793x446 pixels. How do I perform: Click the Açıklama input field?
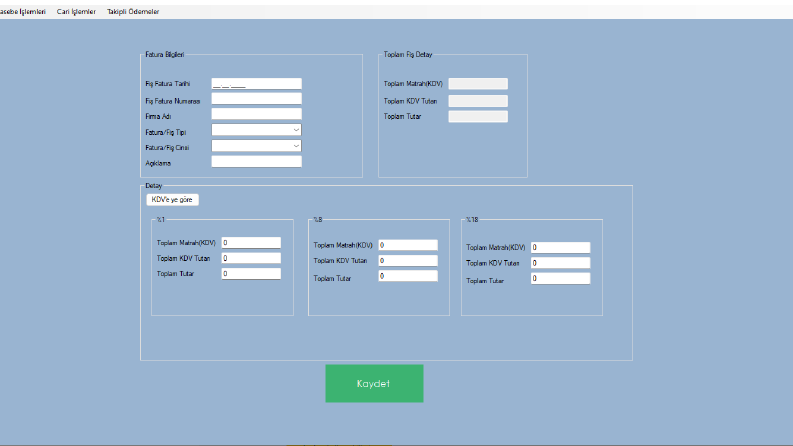tap(256, 162)
